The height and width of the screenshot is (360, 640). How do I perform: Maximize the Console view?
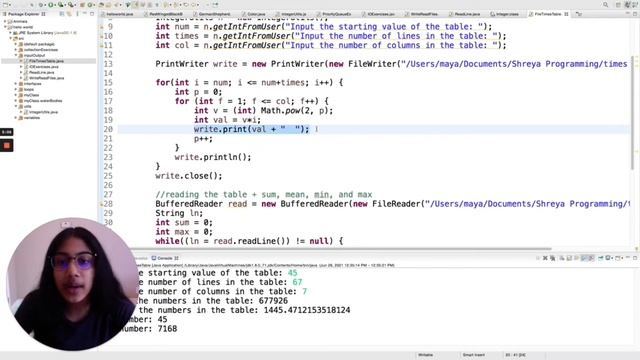point(635,258)
